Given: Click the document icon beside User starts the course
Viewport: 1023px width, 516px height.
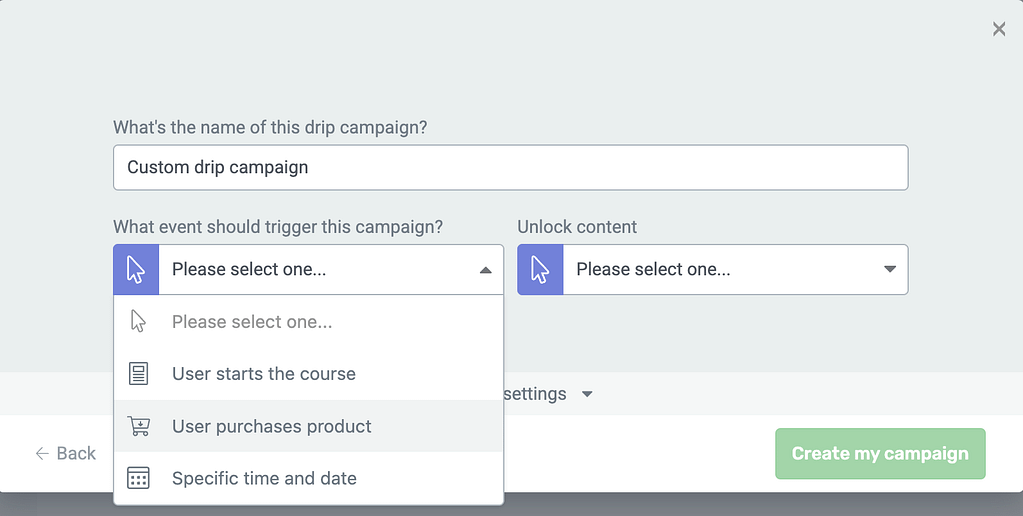Looking at the screenshot, I should point(138,374).
